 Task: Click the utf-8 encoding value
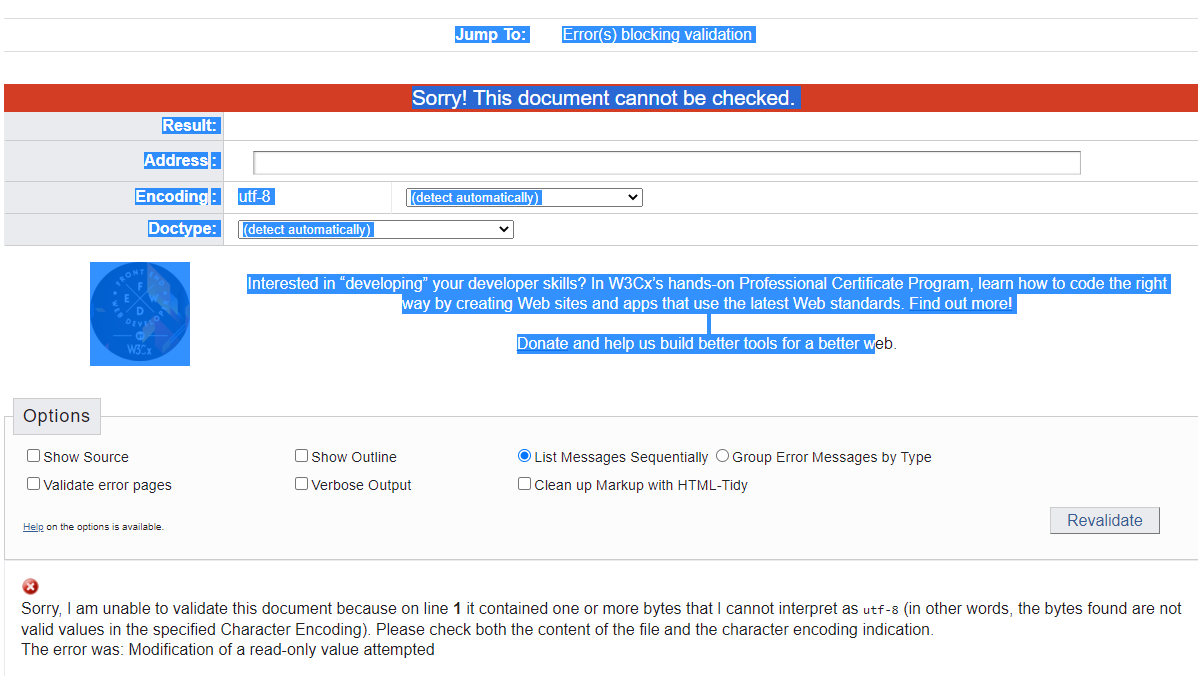(x=255, y=197)
